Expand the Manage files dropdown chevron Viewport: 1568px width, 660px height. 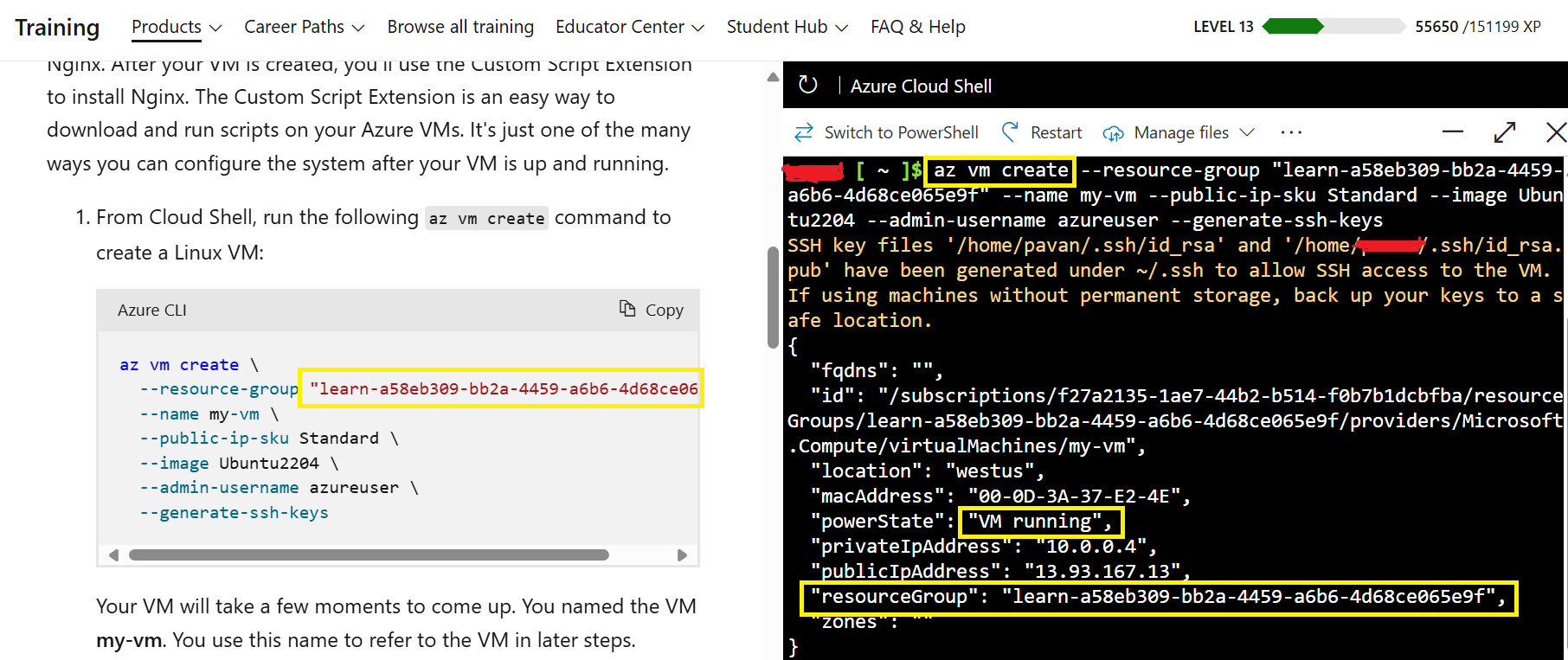pos(1247,132)
